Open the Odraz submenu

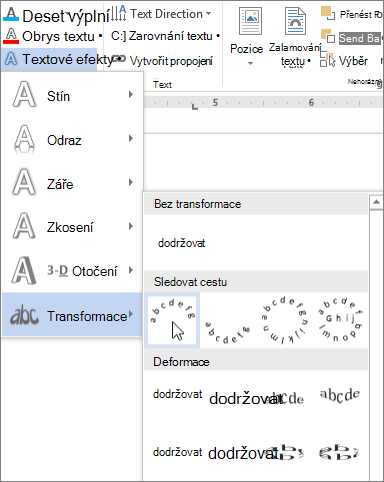point(72,140)
